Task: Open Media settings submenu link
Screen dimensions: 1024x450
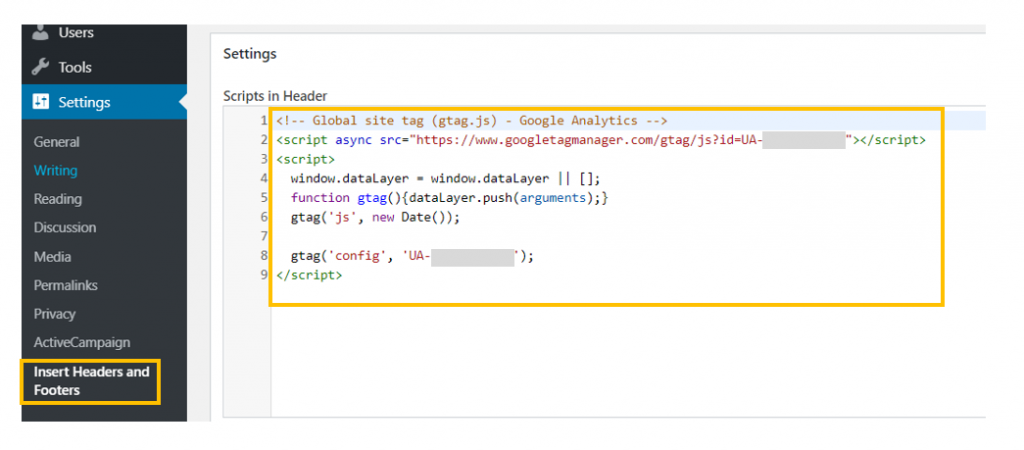Action: coord(52,257)
